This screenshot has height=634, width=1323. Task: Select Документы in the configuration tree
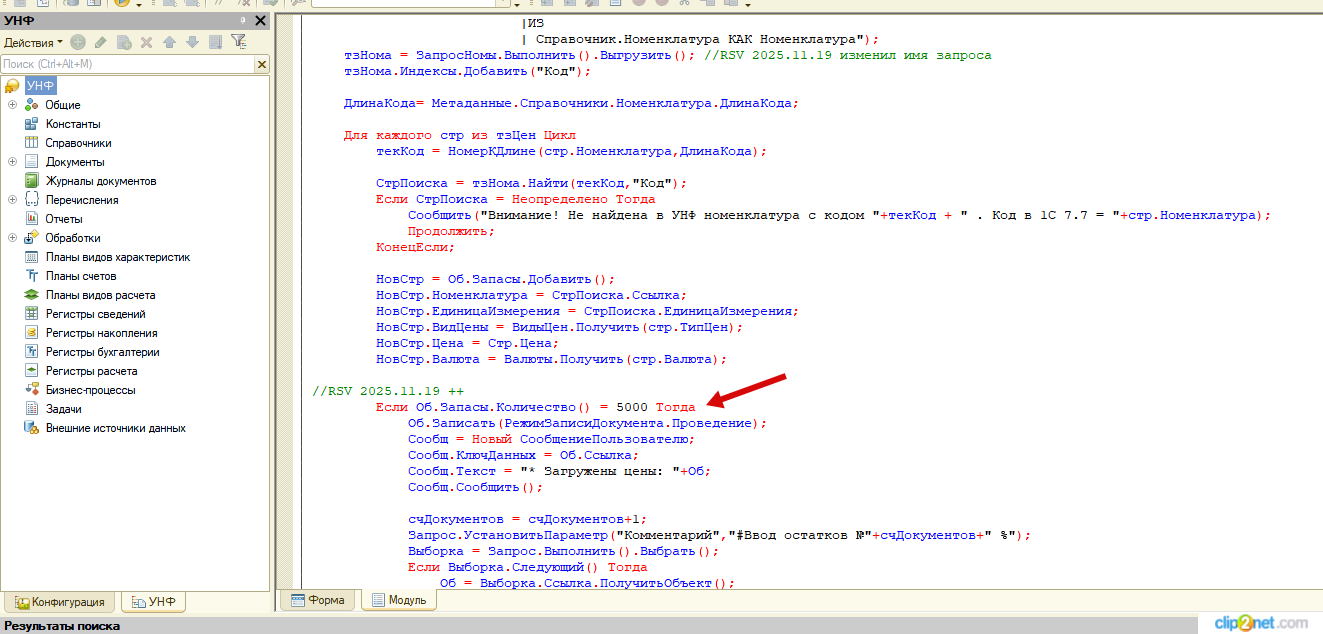click(75, 162)
